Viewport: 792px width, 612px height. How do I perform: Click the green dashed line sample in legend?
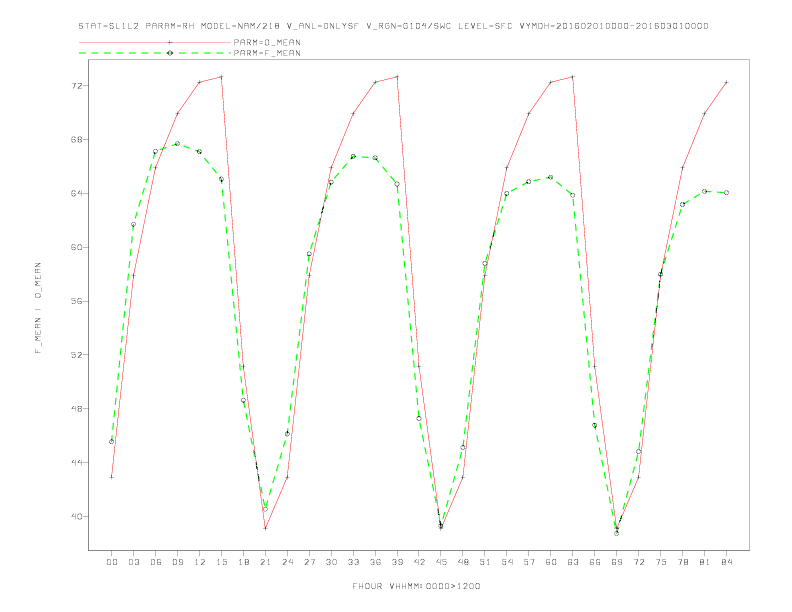pyautogui.click(x=155, y=53)
